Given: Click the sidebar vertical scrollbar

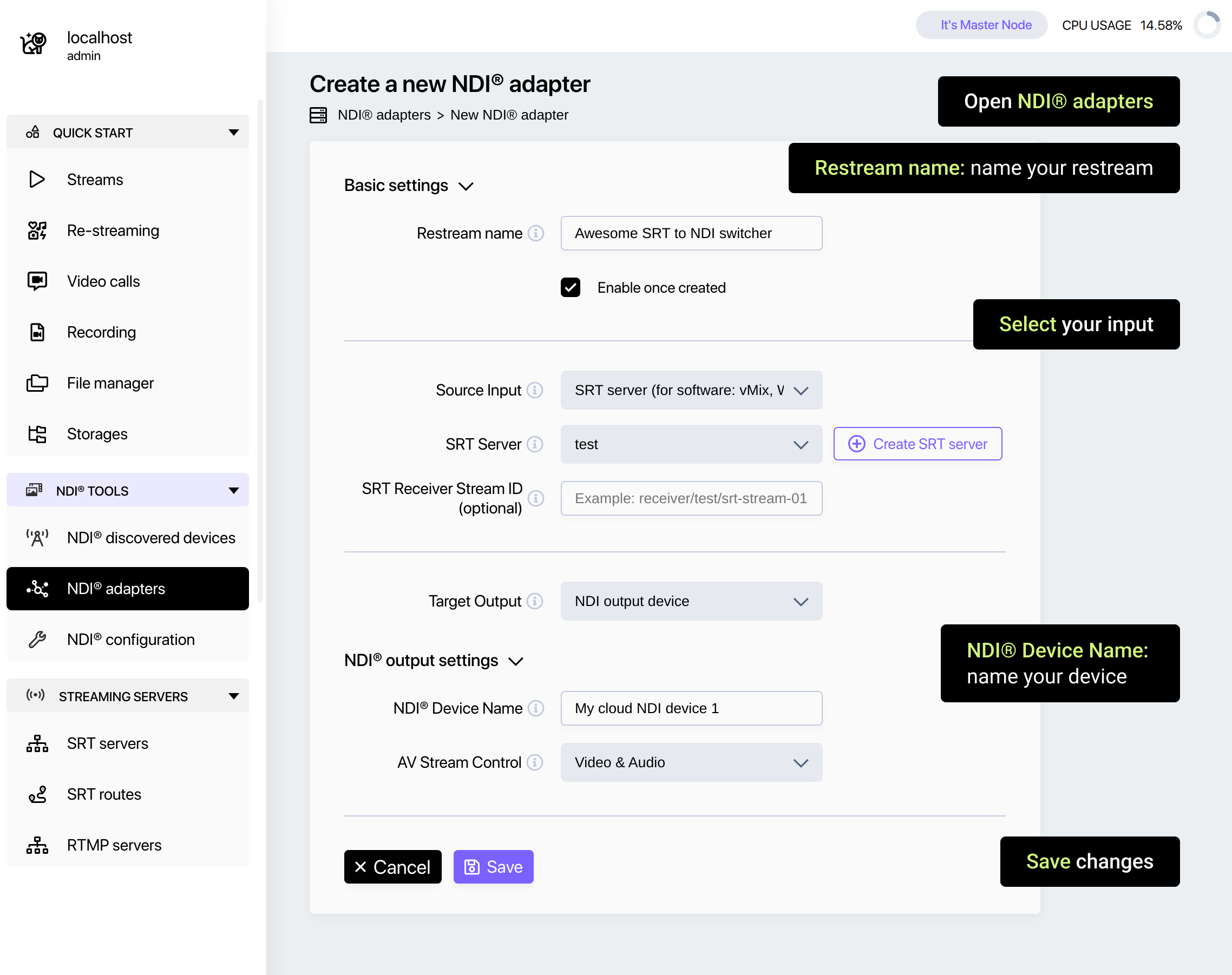Looking at the screenshot, I should tap(260, 351).
